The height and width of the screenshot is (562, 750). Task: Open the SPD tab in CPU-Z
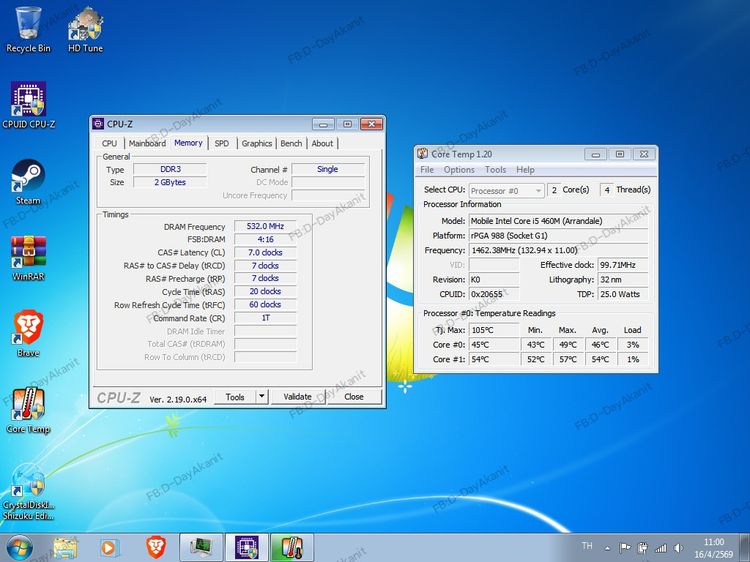click(221, 143)
